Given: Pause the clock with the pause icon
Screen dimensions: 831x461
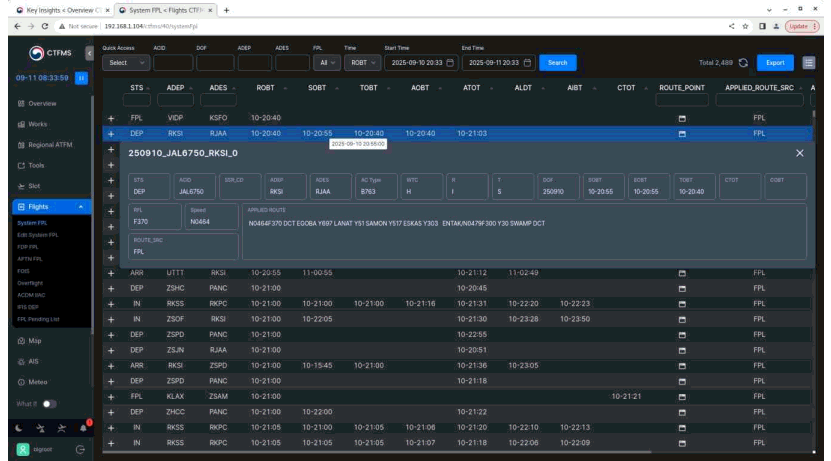Looking at the screenshot, I should [82, 78].
